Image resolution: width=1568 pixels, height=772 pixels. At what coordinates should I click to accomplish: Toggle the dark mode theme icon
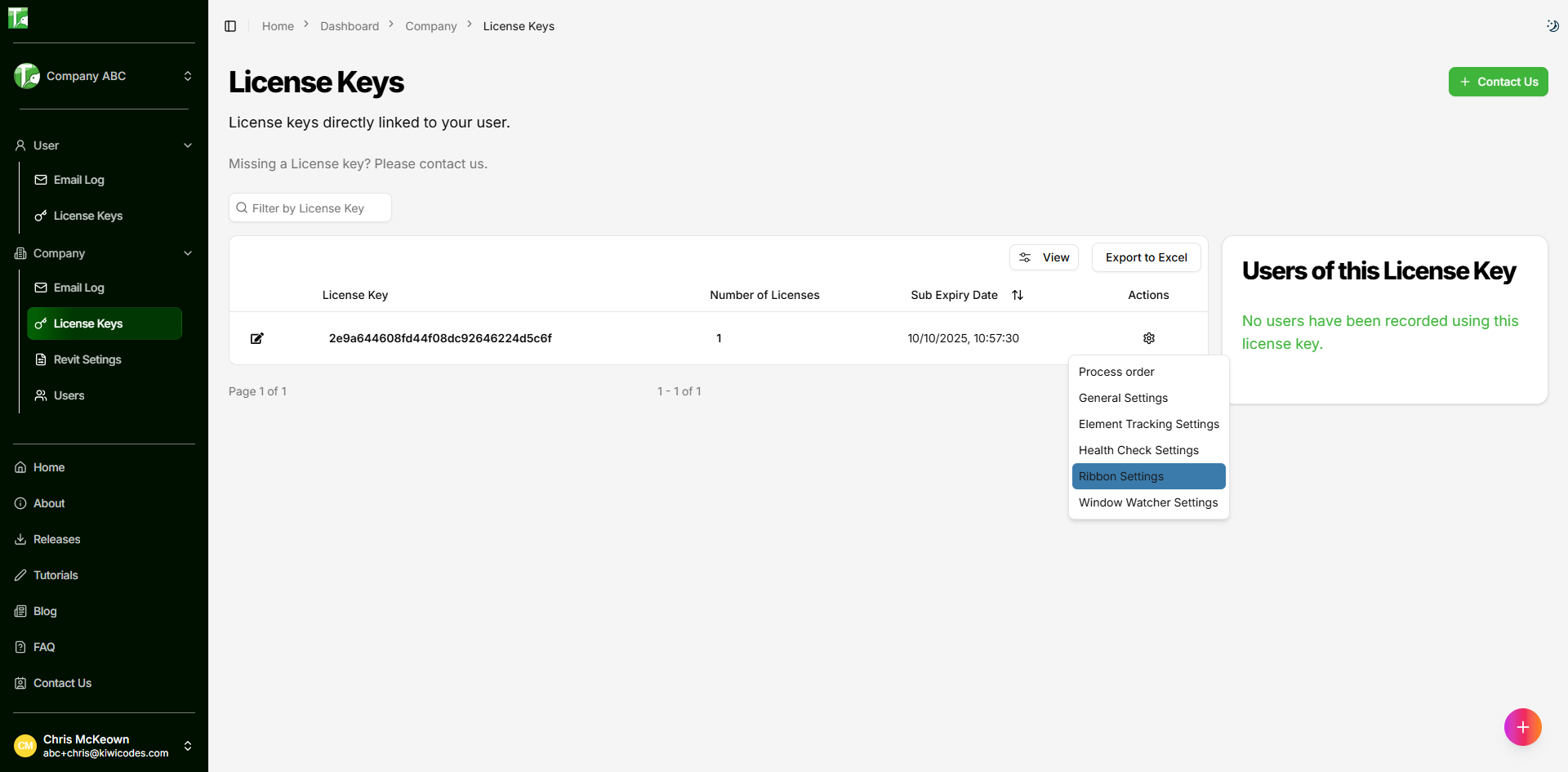pos(1552,26)
